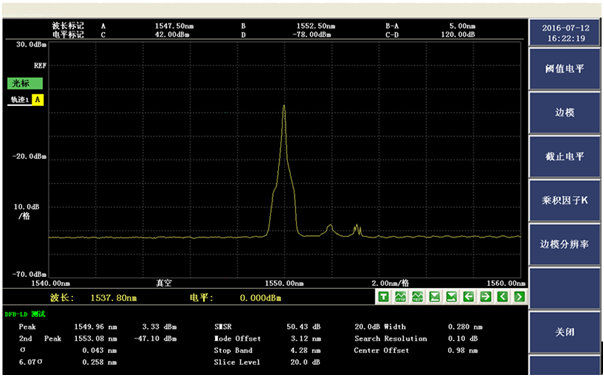604x376 pixels.
Task: Click the -20.0dBm axis label
Action: [29, 156]
